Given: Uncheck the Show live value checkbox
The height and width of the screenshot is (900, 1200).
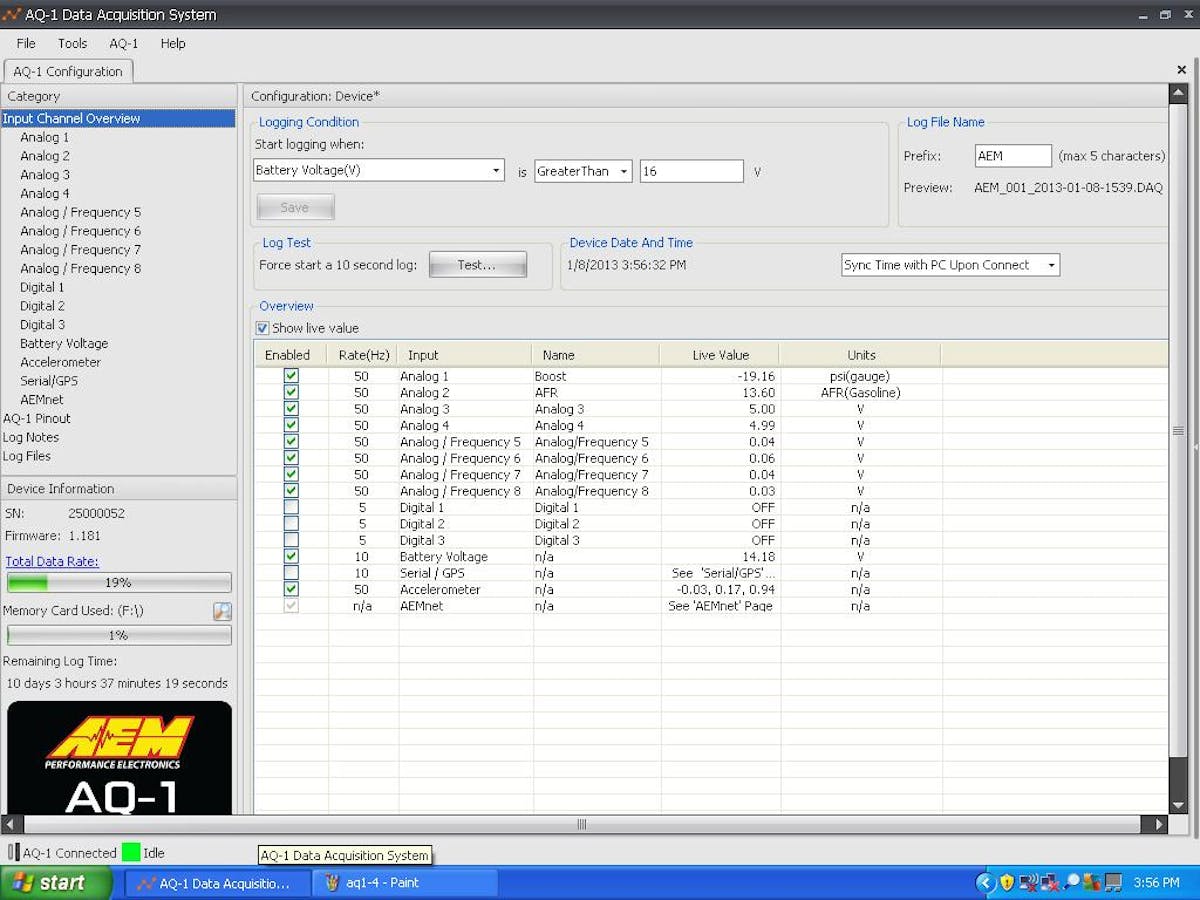Looking at the screenshot, I should point(262,328).
